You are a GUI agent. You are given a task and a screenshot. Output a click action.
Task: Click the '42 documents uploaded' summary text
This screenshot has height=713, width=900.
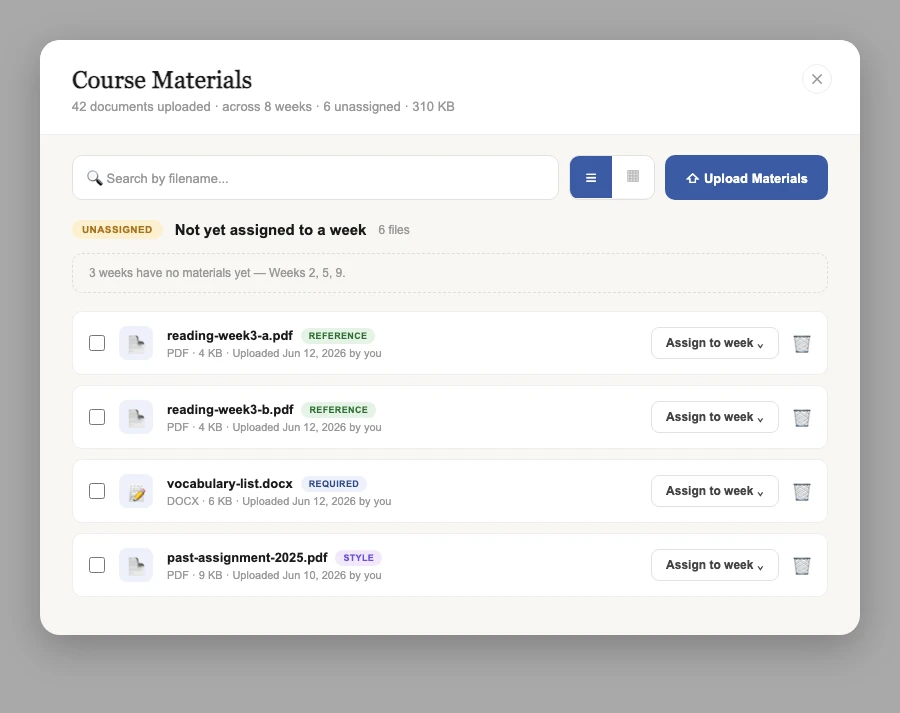point(141,107)
